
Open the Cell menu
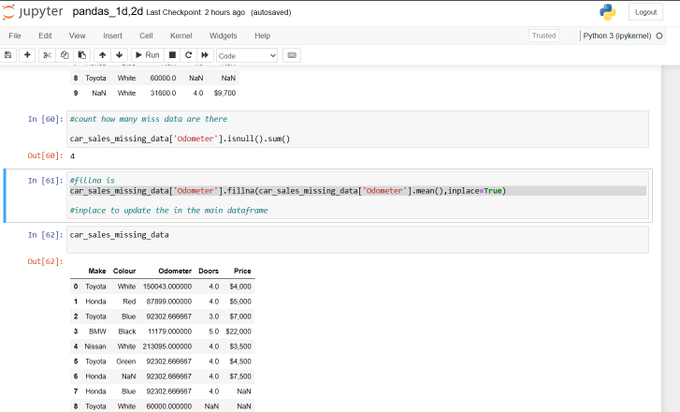pyautogui.click(x=146, y=36)
